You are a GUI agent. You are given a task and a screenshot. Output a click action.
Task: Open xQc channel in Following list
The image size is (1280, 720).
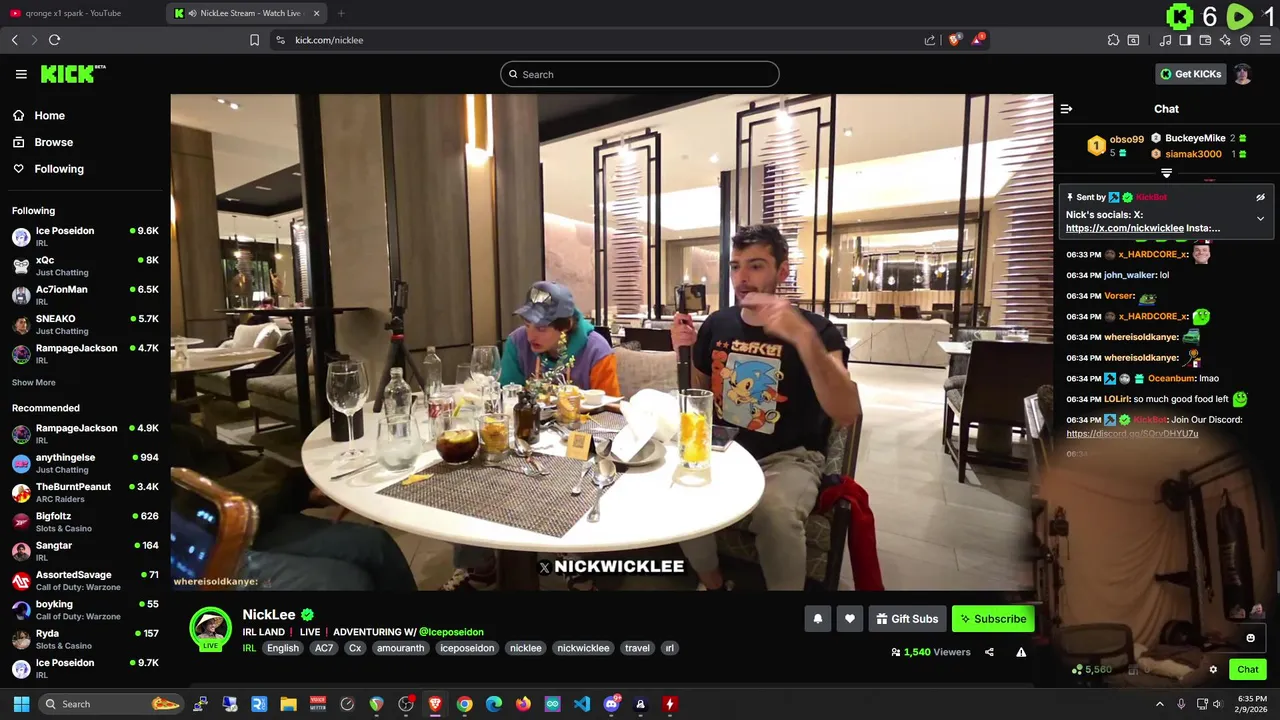coord(85,265)
